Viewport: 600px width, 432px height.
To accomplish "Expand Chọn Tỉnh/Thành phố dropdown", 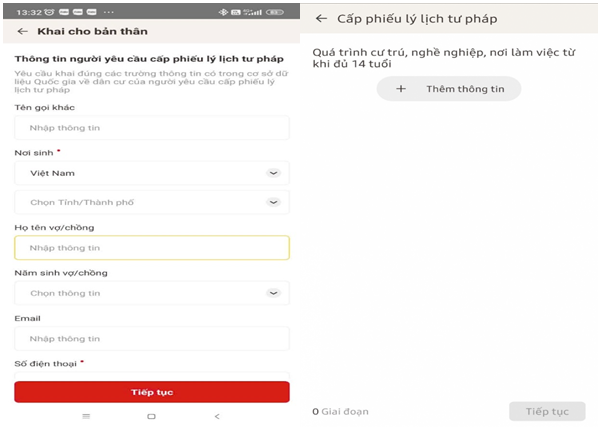I will click(152, 202).
